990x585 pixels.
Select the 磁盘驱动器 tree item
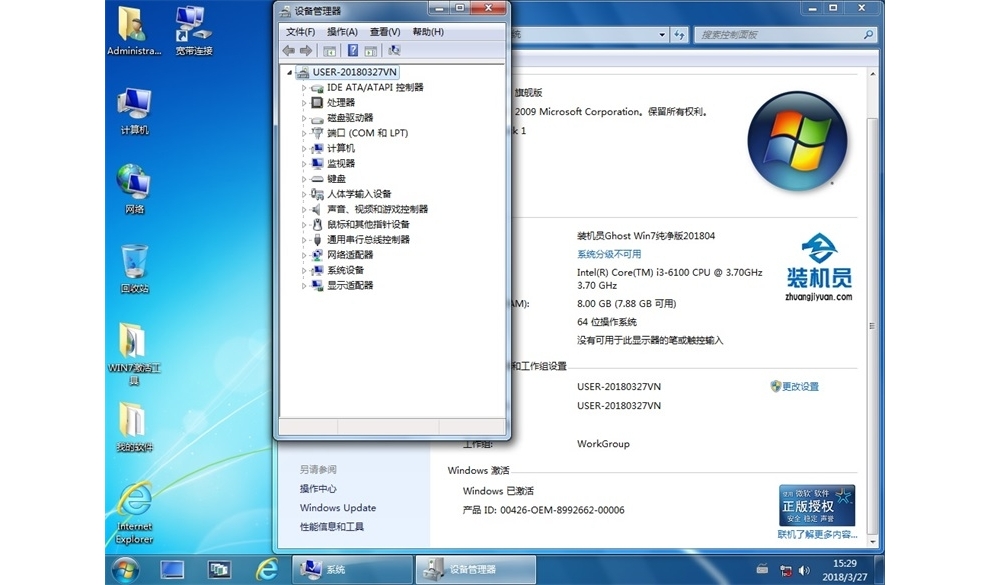pyautogui.click(x=349, y=118)
